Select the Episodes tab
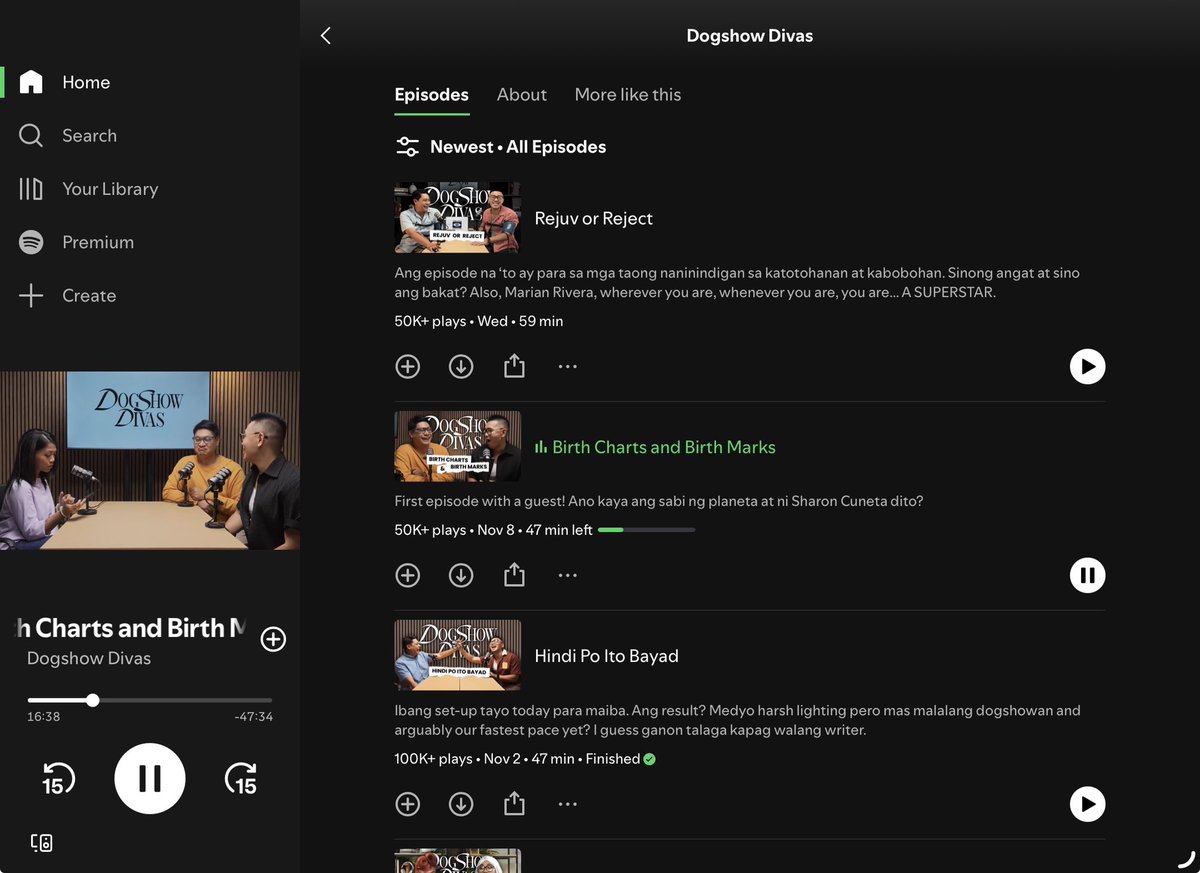1200x873 pixels. coord(431,95)
